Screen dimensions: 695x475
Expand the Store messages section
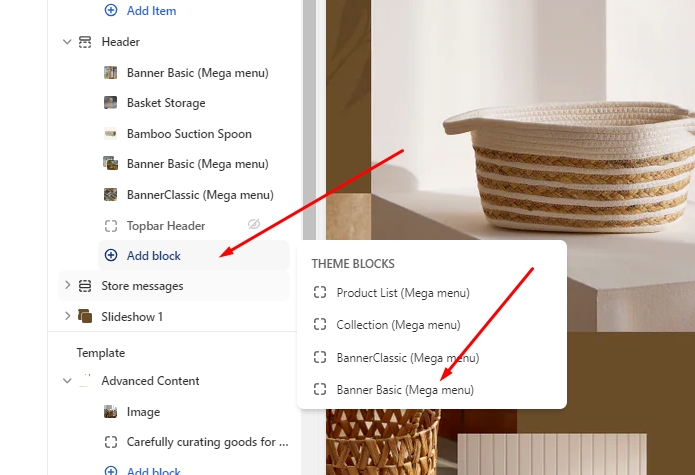coord(67,286)
